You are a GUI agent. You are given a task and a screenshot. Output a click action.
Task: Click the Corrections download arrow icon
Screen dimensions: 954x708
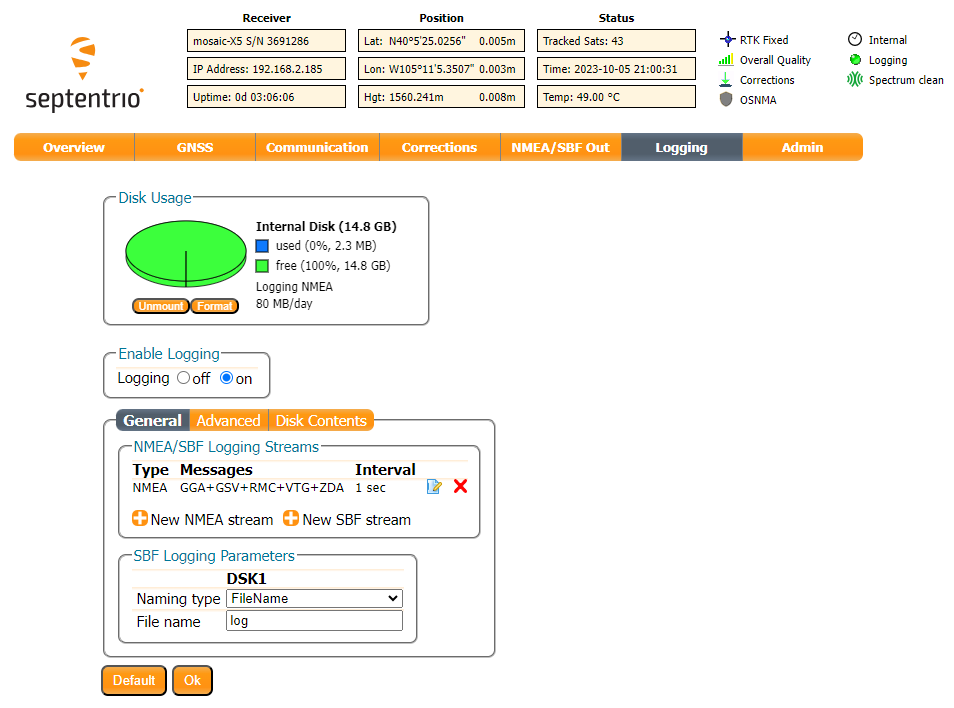(725, 80)
